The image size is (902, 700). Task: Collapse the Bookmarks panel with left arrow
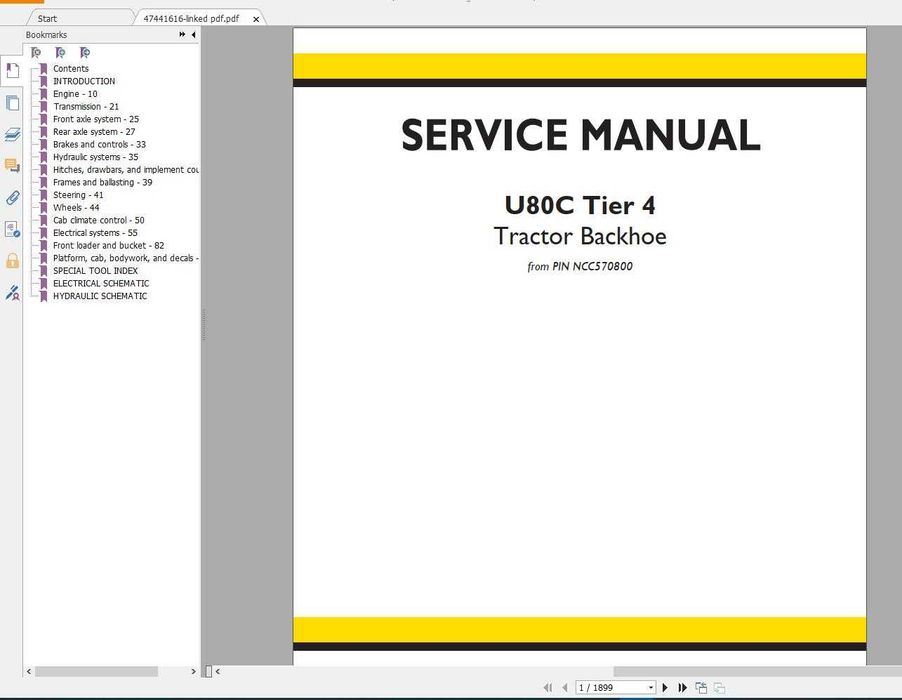[x=193, y=35]
